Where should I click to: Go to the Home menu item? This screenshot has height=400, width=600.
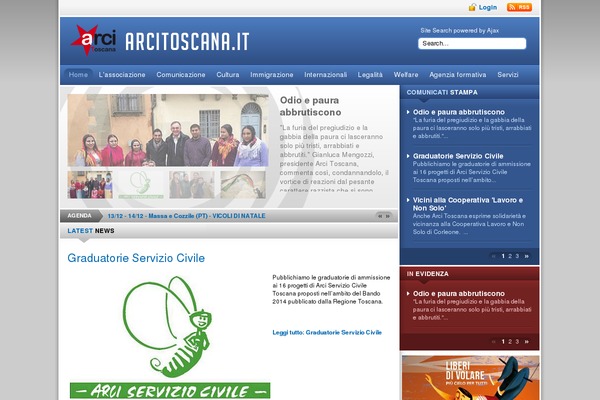pyautogui.click(x=78, y=75)
